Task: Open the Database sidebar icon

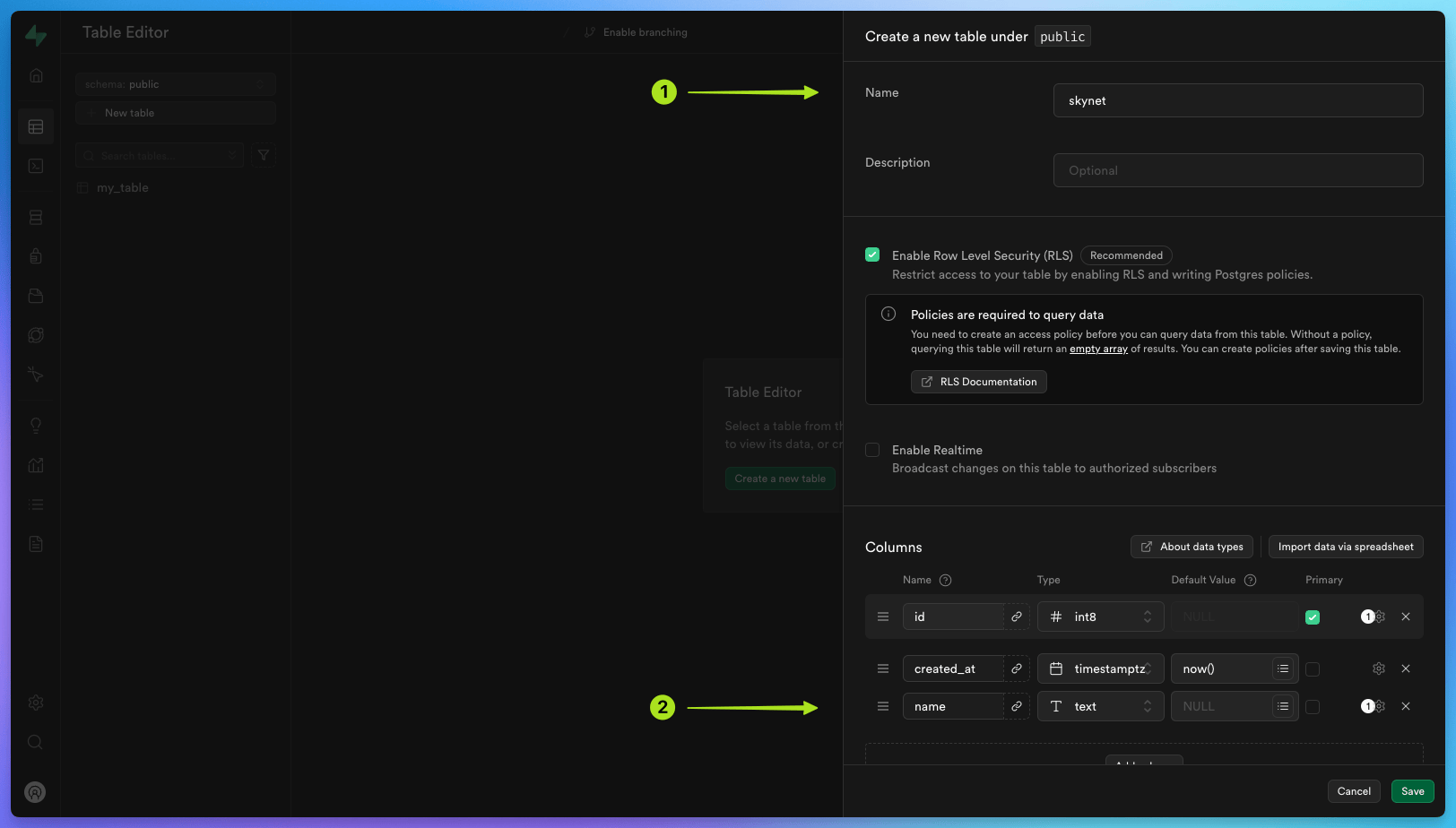Action: (x=36, y=217)
